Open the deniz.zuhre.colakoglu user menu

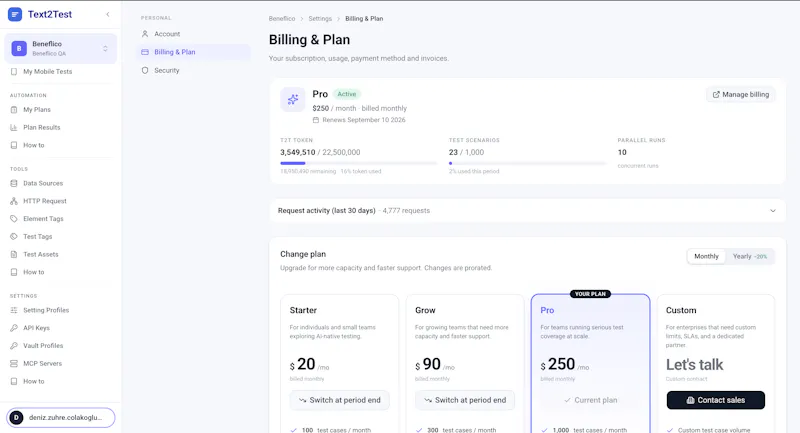[61, 417]
